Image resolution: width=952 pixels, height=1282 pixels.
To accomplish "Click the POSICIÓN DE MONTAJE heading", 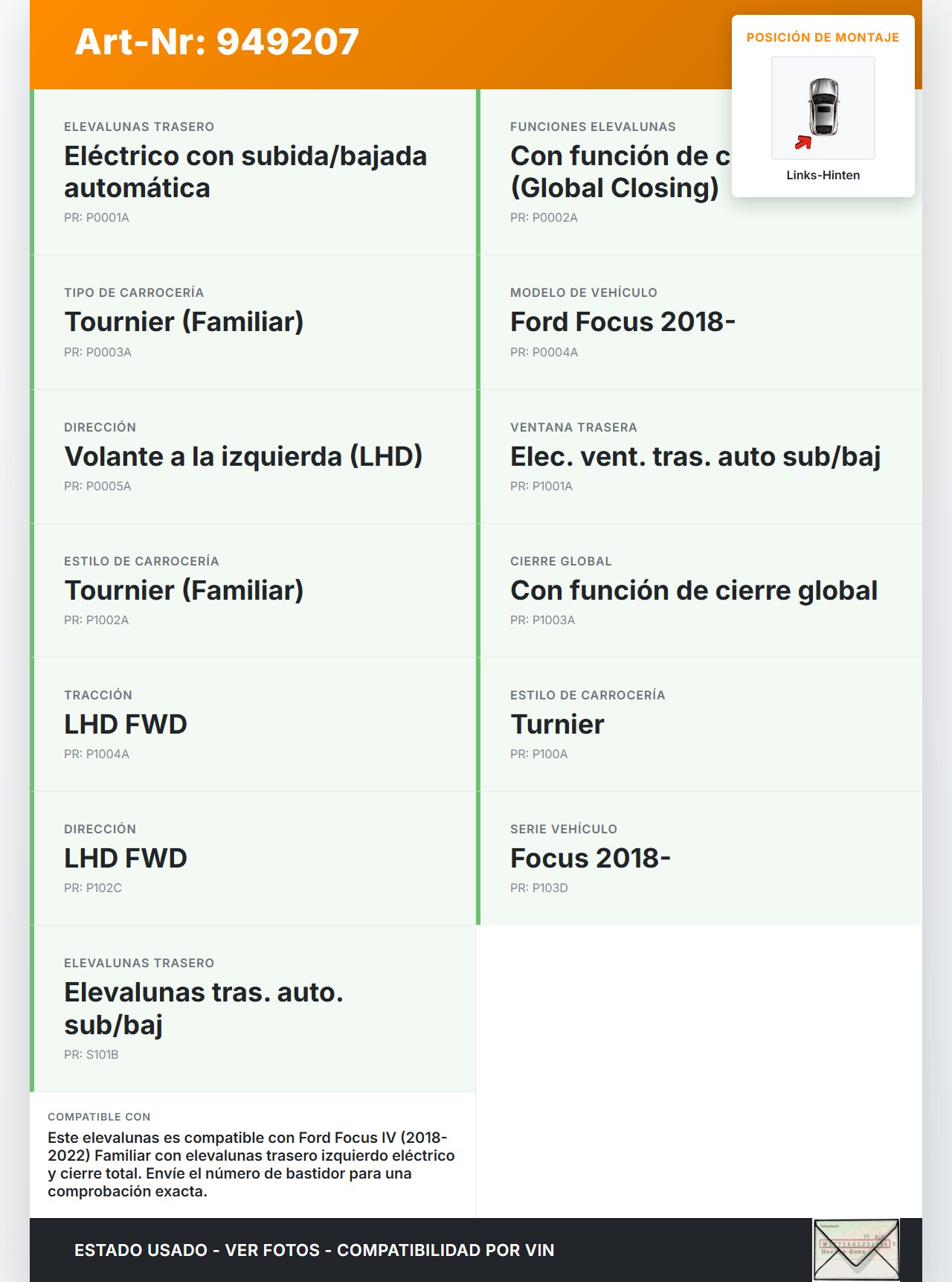I will pos(823,38).
